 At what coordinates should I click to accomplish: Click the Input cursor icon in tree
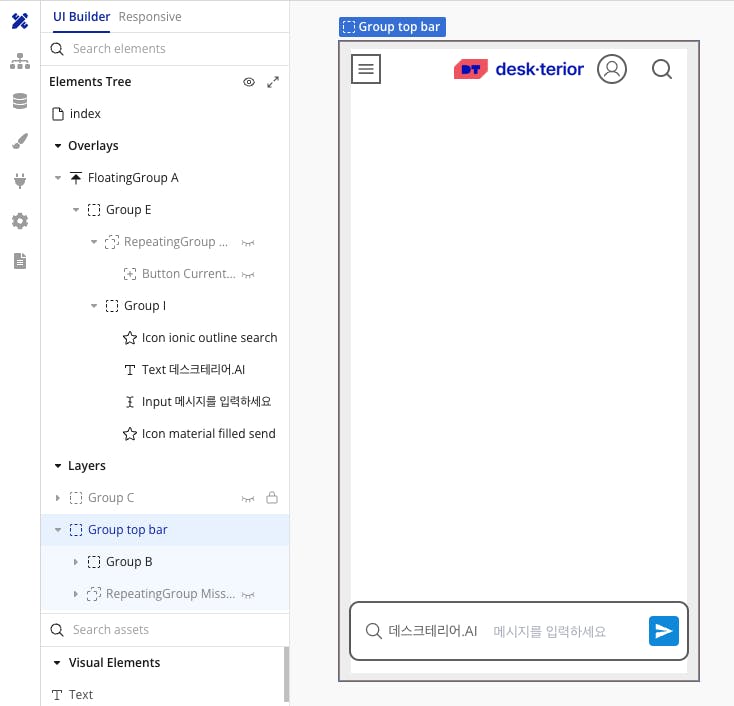[x=130, y=402]
